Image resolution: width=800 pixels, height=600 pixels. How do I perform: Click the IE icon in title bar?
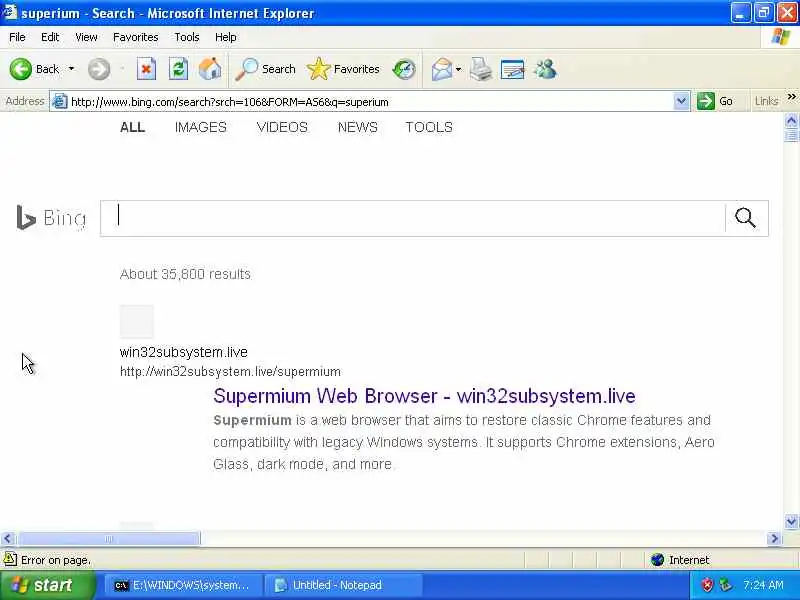click(10, 12)
